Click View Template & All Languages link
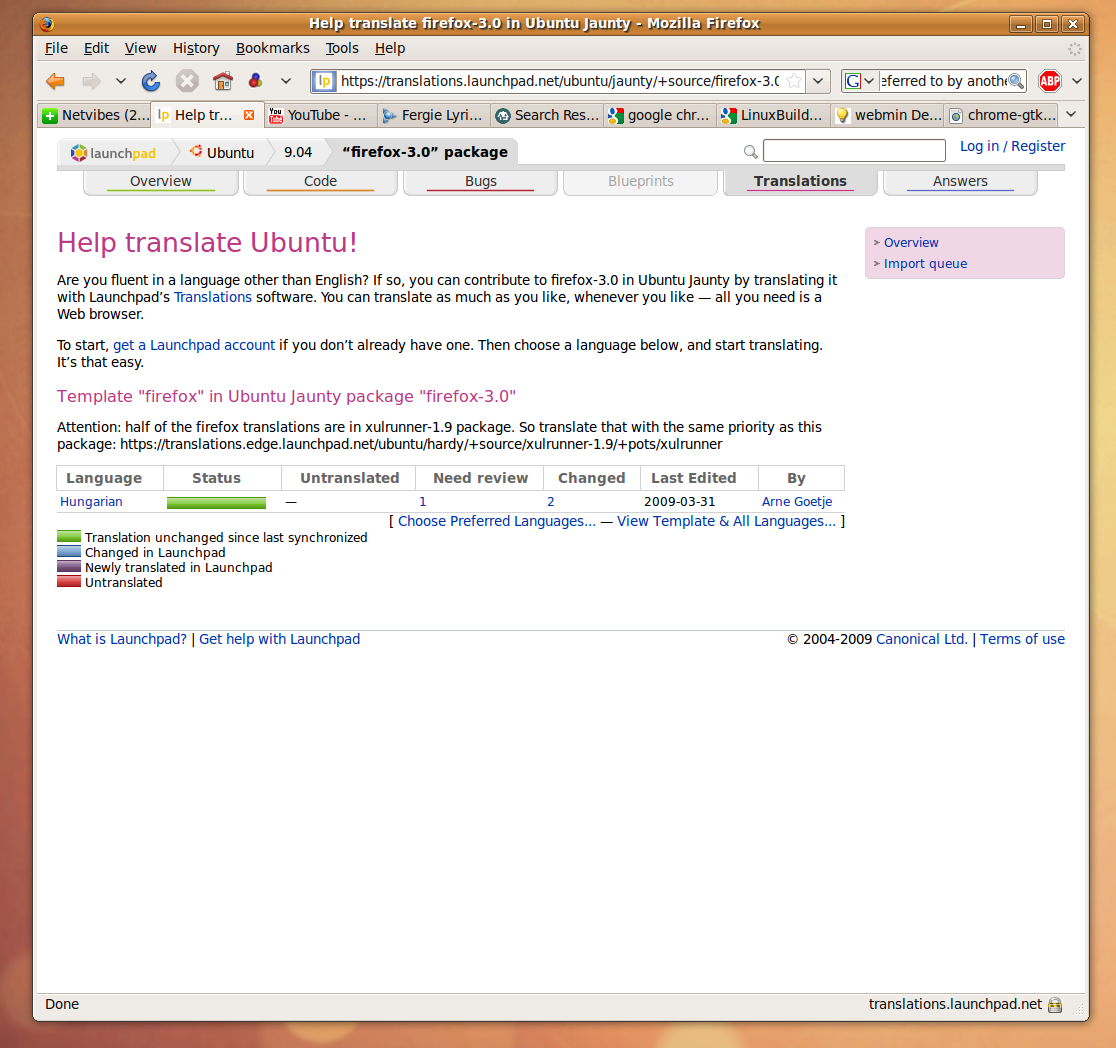The image size is (1116, 1048). 727,521
